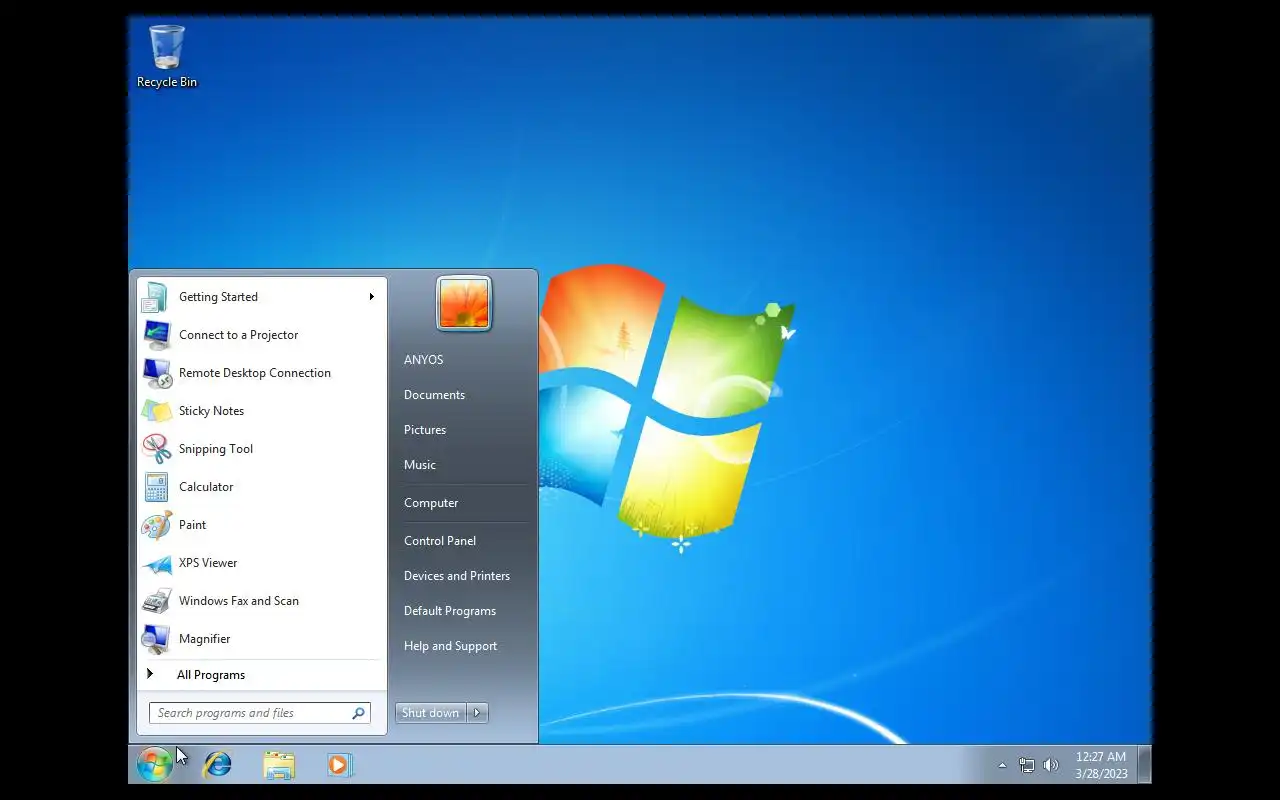
Task: Select the Paint label
Action: coord(192,525)
